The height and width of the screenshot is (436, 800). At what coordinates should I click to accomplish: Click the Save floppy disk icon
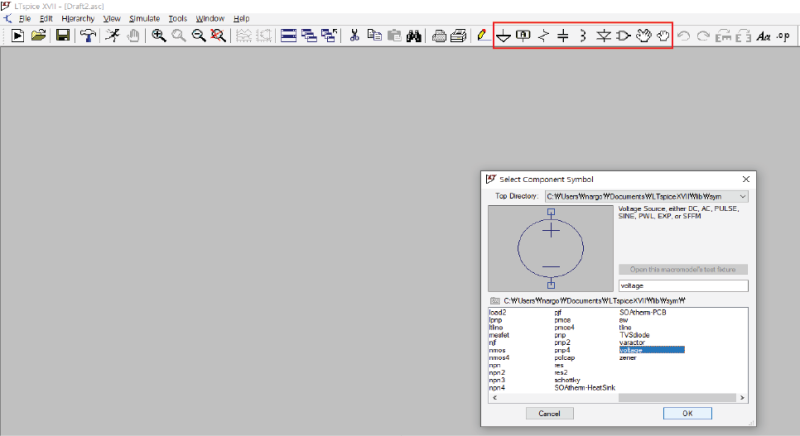coord(62,36)
